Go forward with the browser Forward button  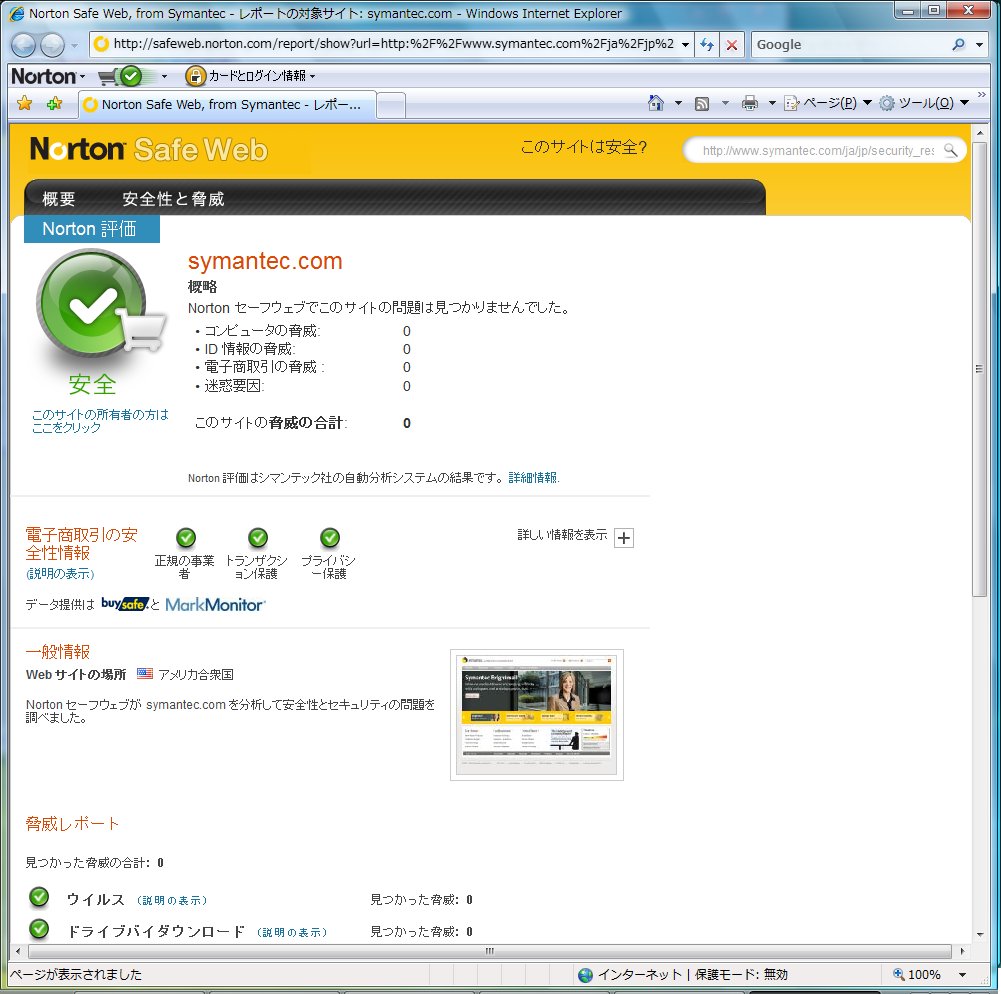click(52, 45)
